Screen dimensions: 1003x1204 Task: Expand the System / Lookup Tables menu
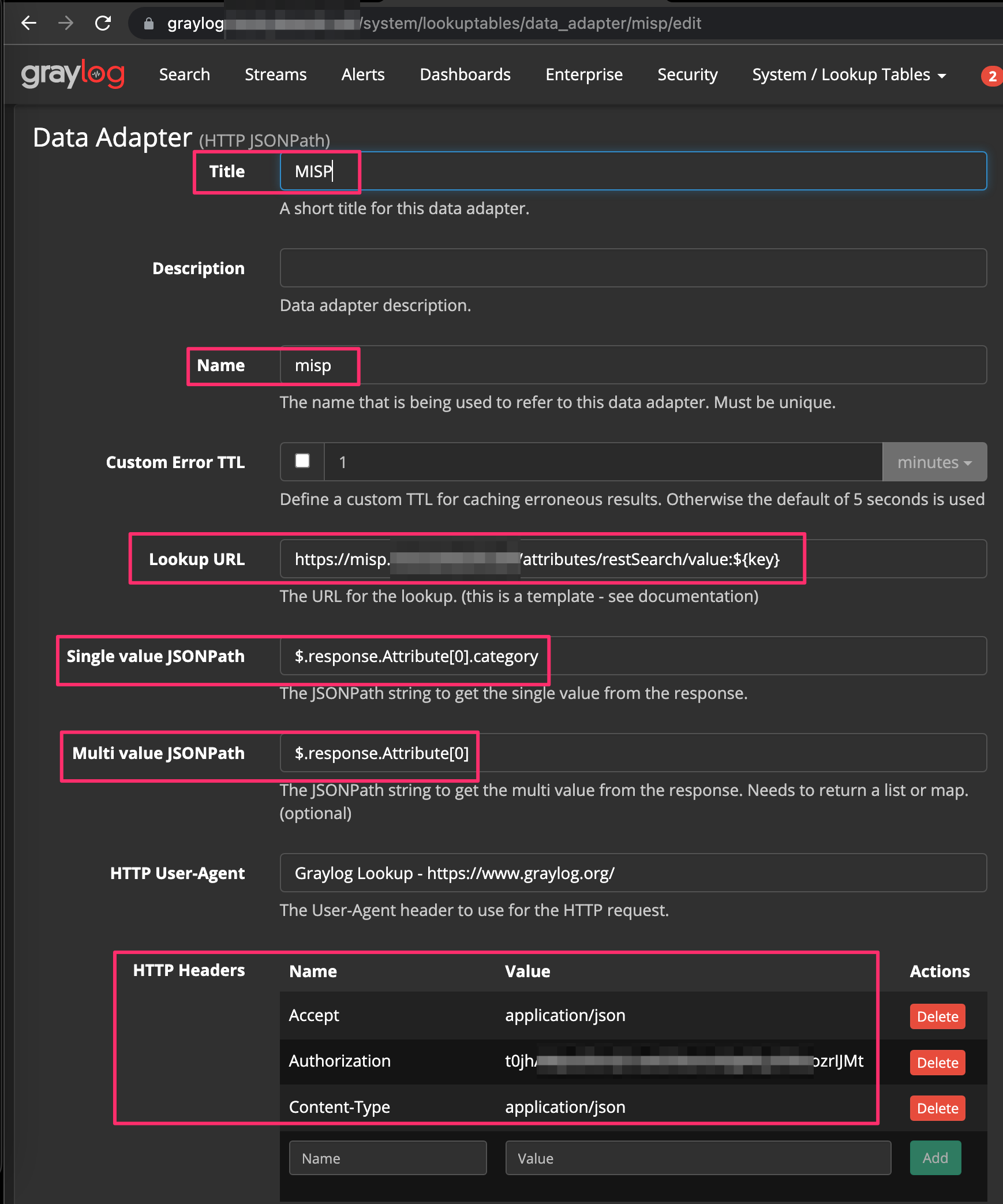coord(848,74)
